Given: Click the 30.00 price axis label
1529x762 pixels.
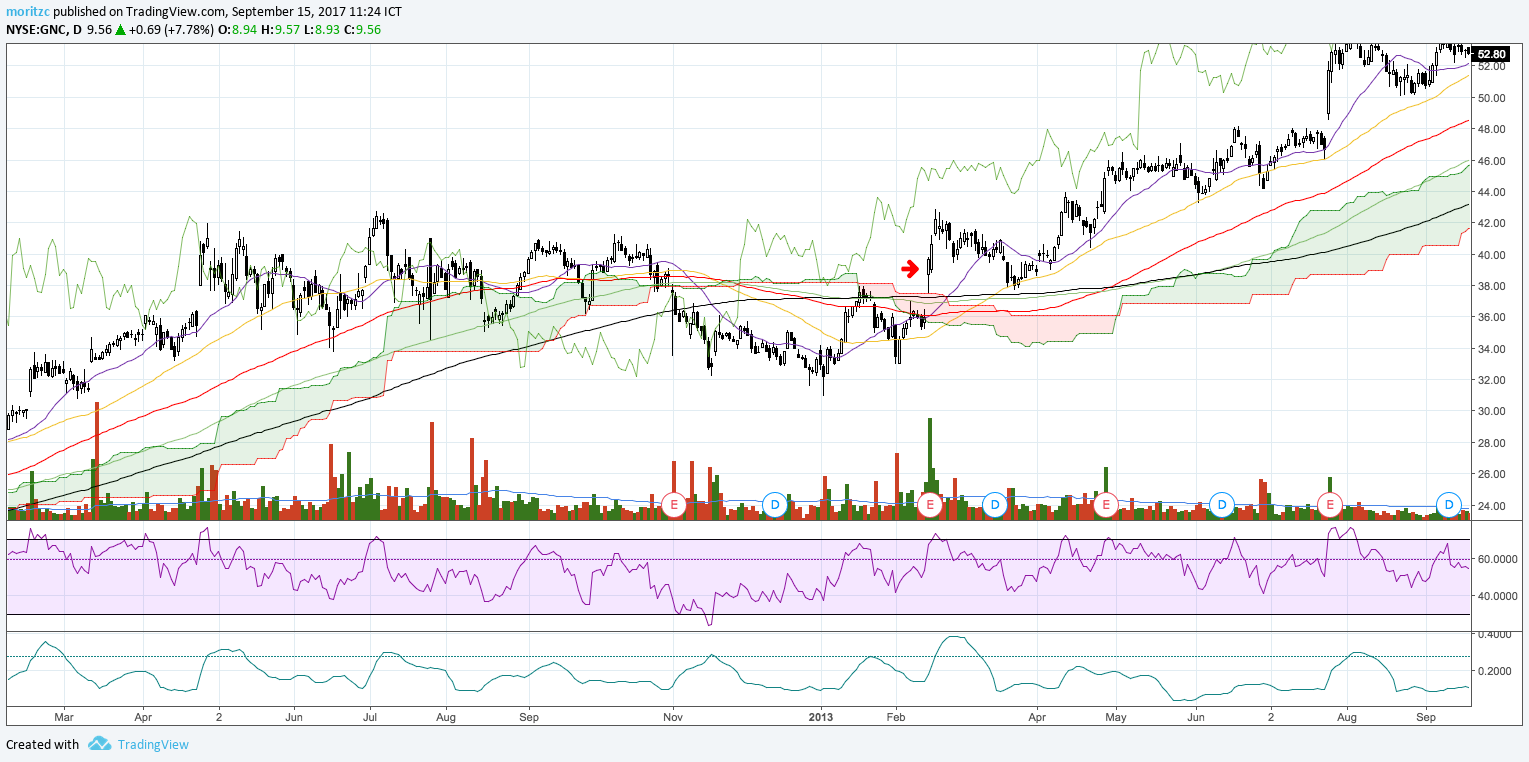Looking at the screenshot, I should click(x=1491, y=411).
